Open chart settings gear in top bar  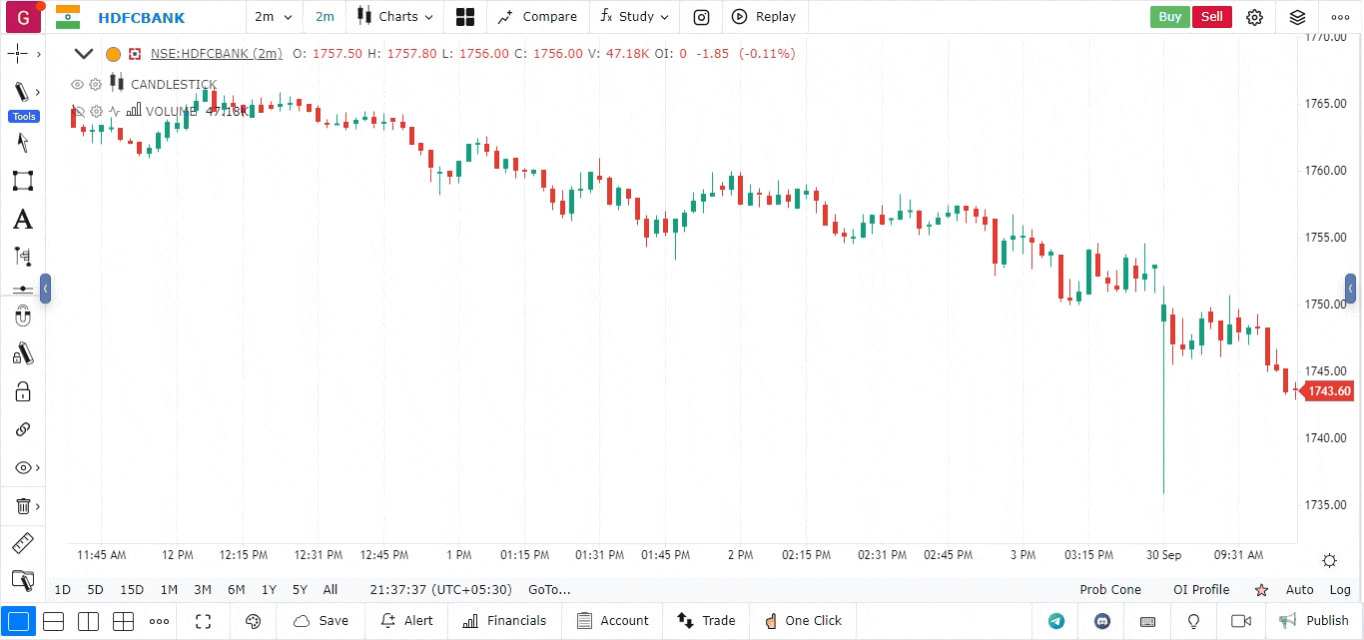pyautogui.click(x=1254, y=17)
